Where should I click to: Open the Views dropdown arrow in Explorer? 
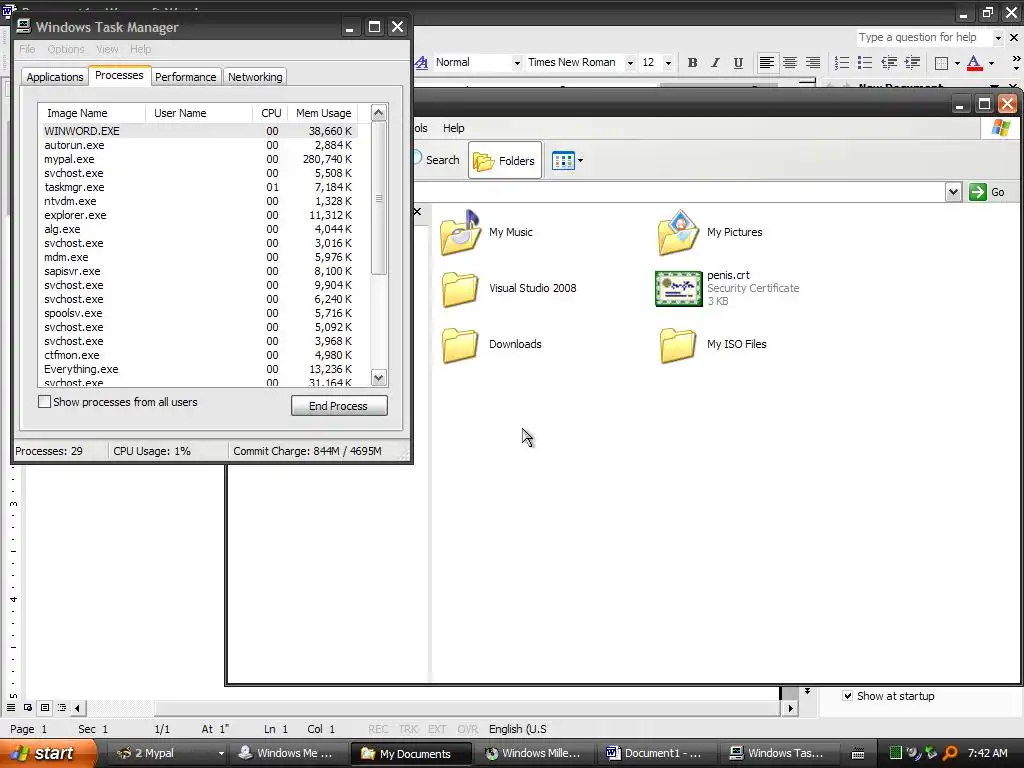tap(581, 160)
